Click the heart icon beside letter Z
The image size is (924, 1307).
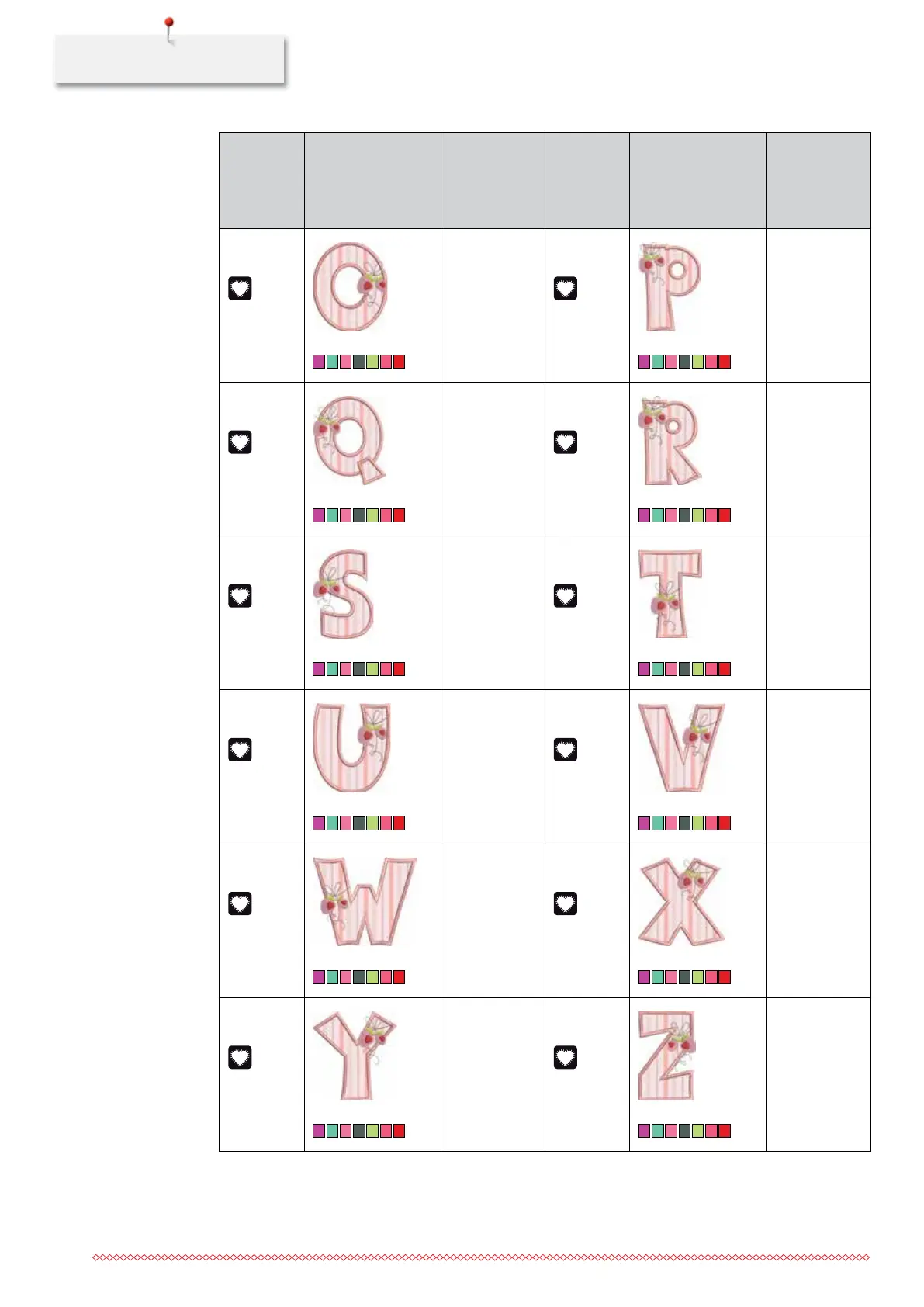pyautogui.click(x=565, y=1057)
